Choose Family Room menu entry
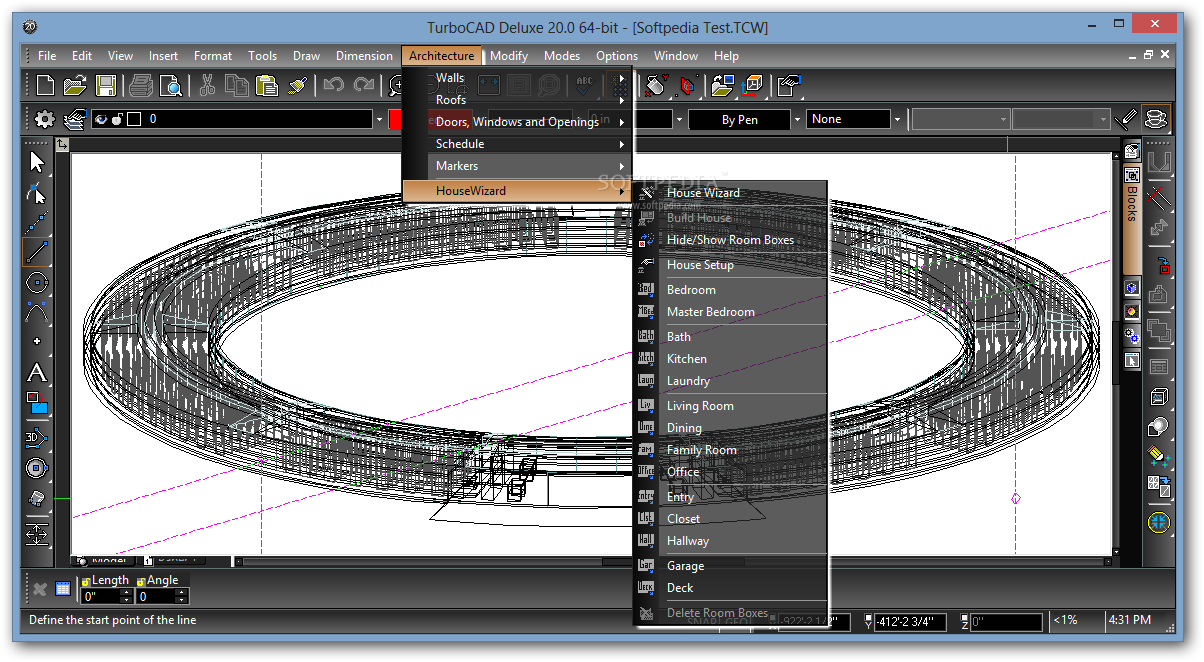Image resolution: width=1204 pixels, height=662 pixels. pyautogui.click(x=731, y=450)
